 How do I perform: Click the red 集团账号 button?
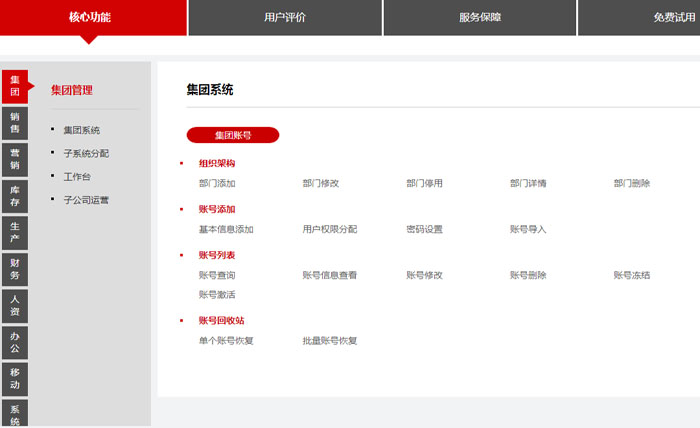point(233,135)
